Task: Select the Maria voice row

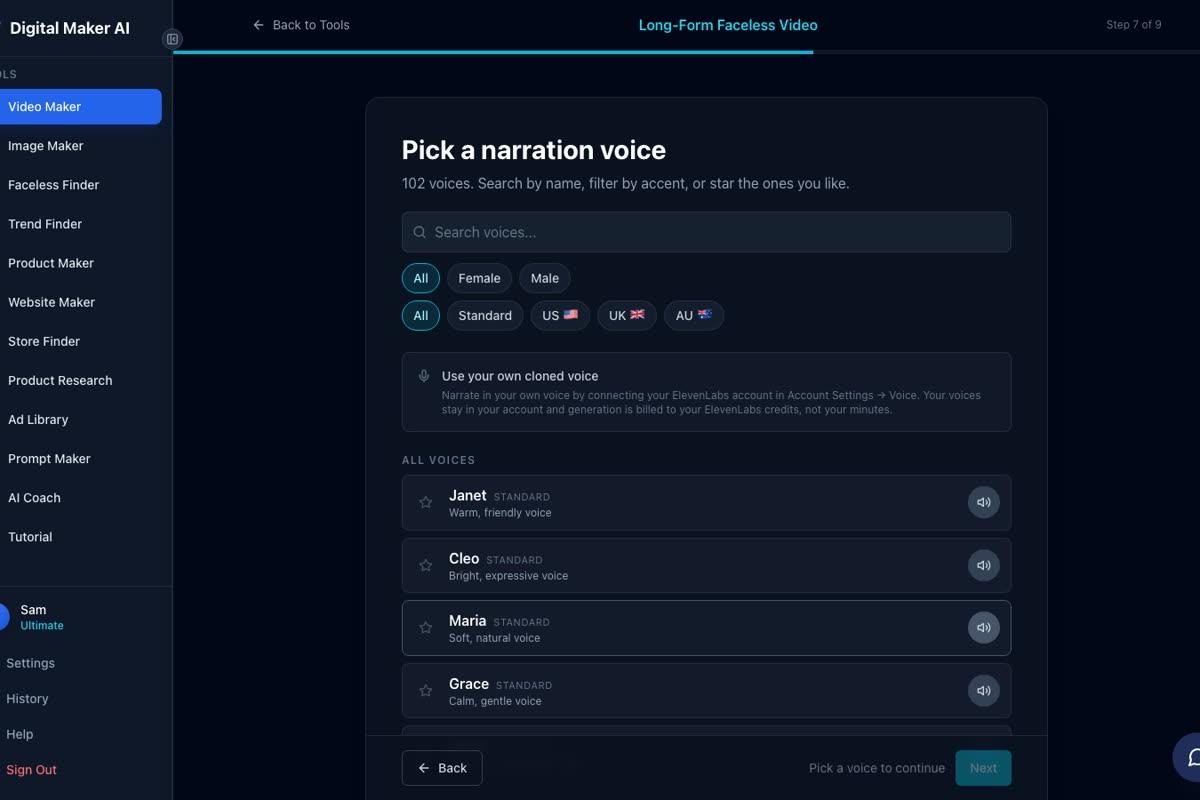Action: (x=706, y=628)
